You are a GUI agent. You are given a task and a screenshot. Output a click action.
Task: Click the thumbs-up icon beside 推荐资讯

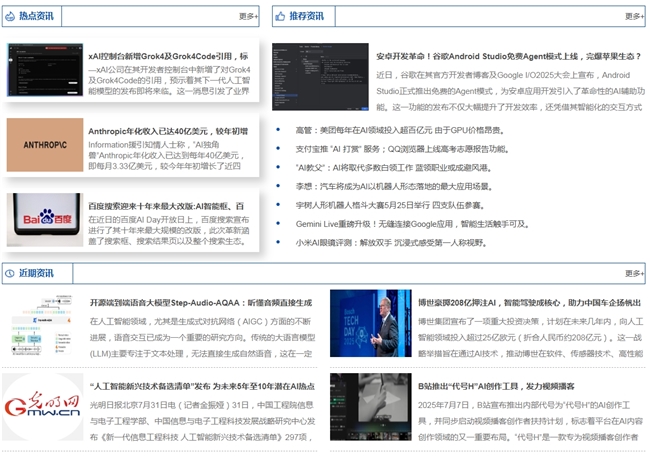[x=280, y=16]
